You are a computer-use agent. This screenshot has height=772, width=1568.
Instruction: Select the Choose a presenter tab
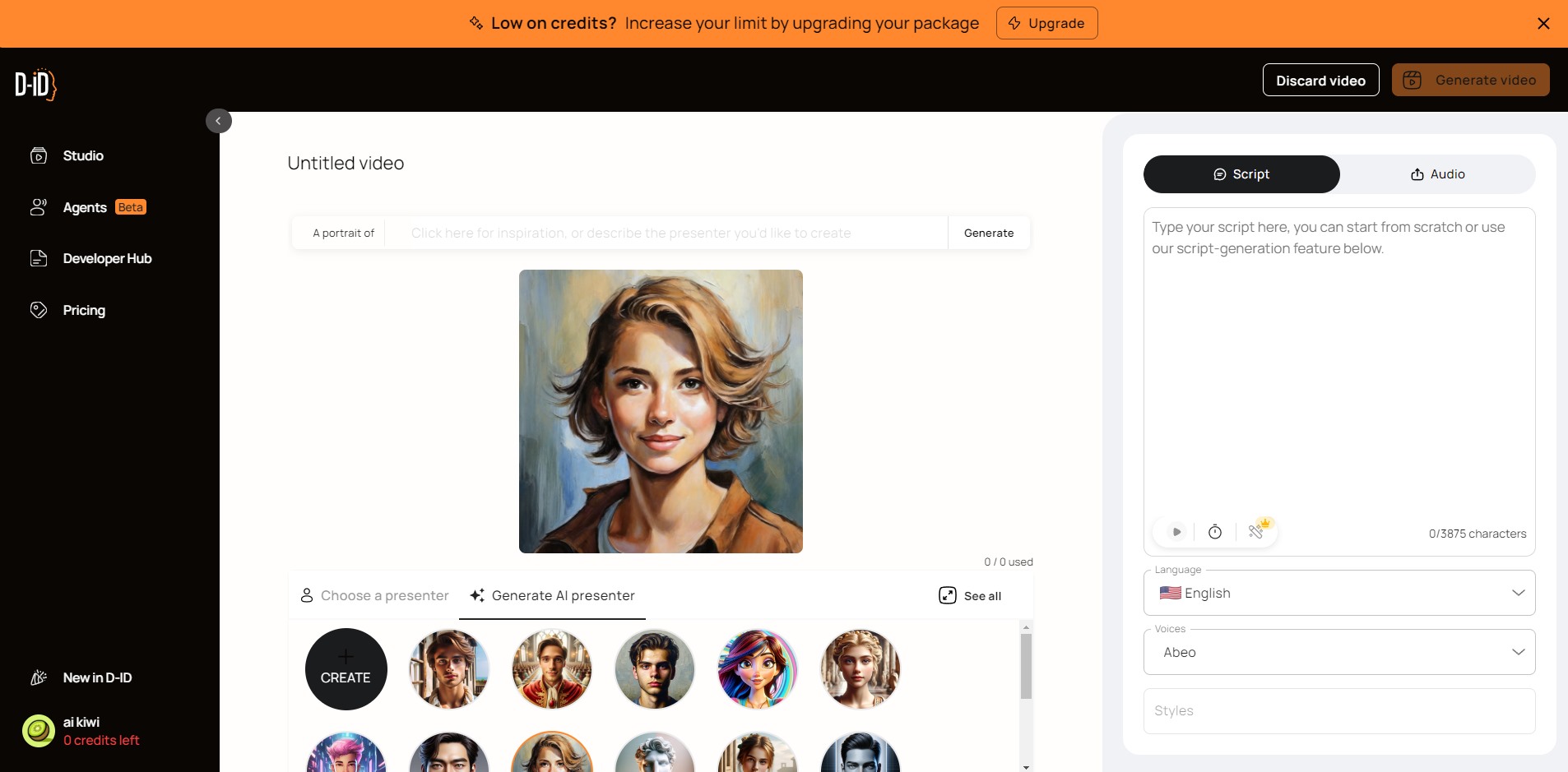[374, 595]
